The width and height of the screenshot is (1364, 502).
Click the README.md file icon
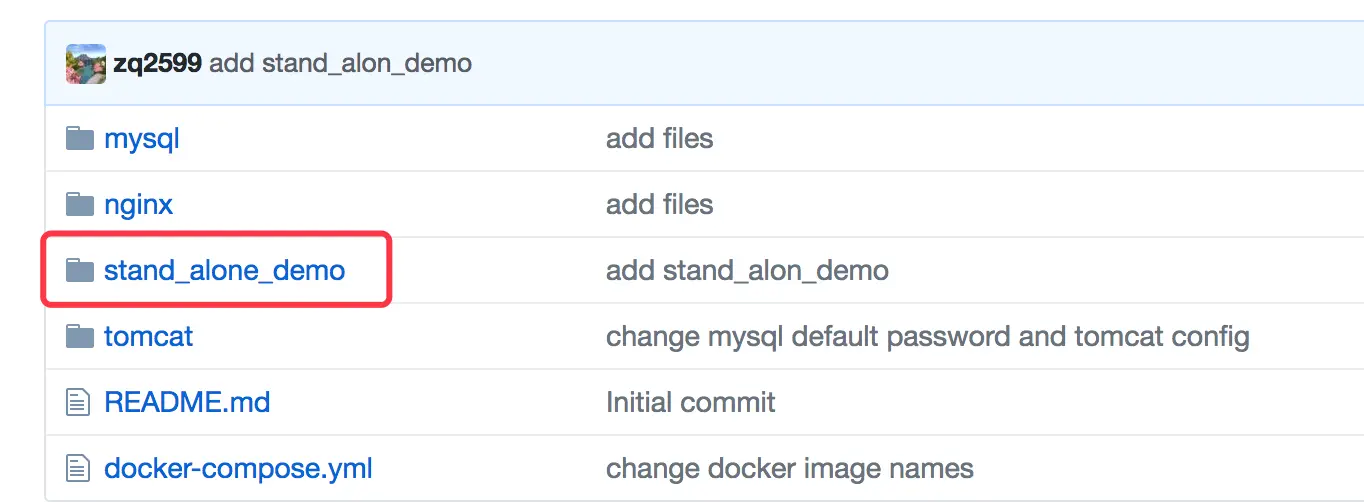click(x=78, y=402)
